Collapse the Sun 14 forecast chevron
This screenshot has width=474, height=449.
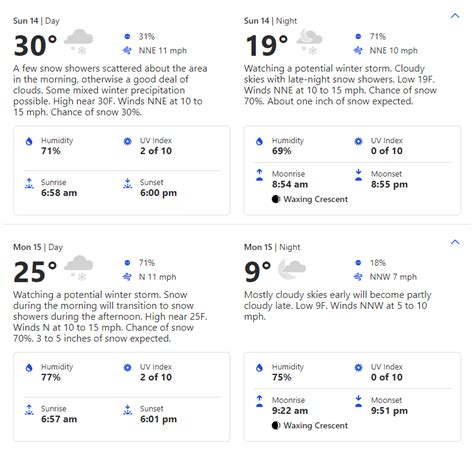pos(455,16)
